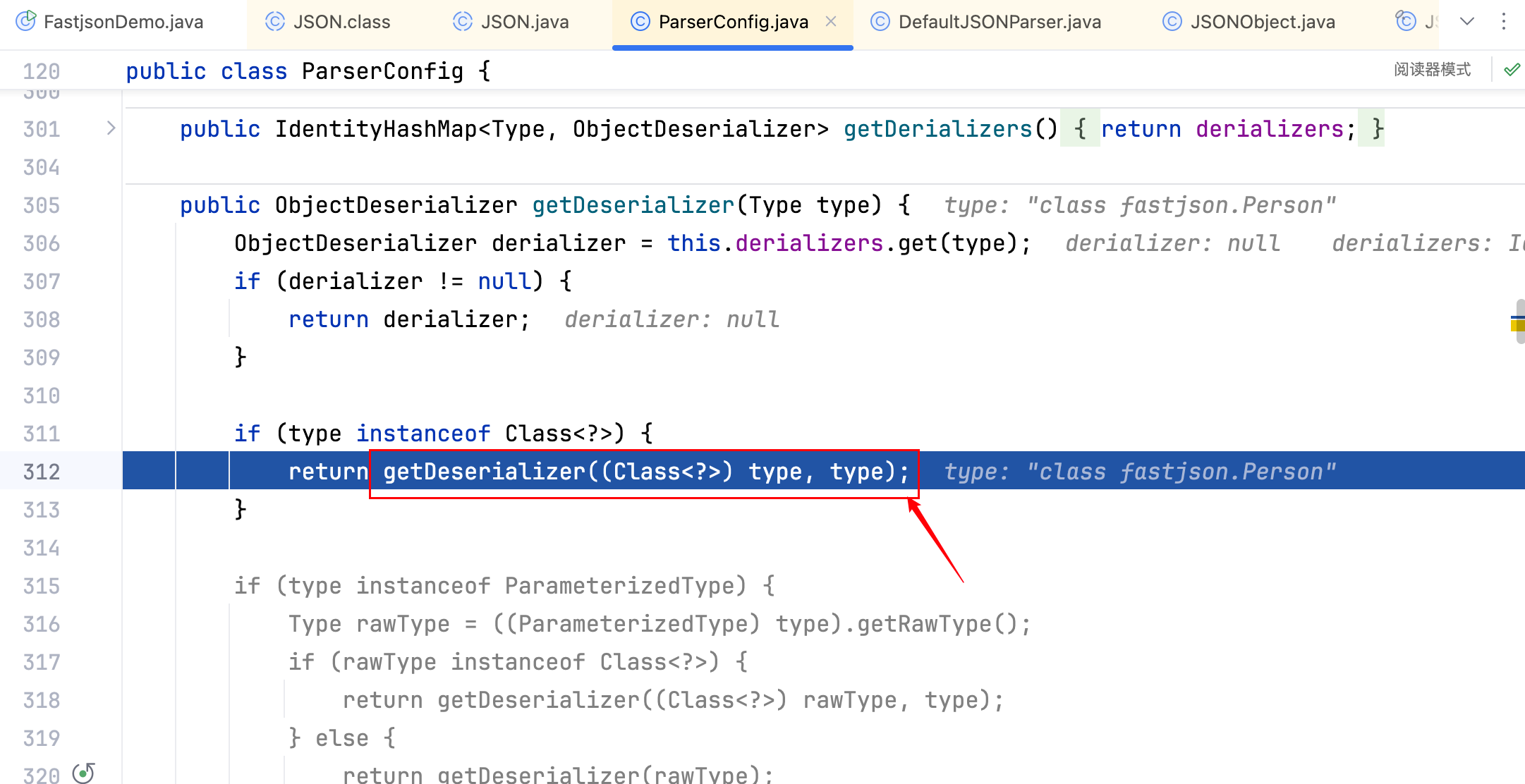Open the editor tabs three-dot options menu
This screenshot has height=784, width=1525.
tap(1504, 22)
